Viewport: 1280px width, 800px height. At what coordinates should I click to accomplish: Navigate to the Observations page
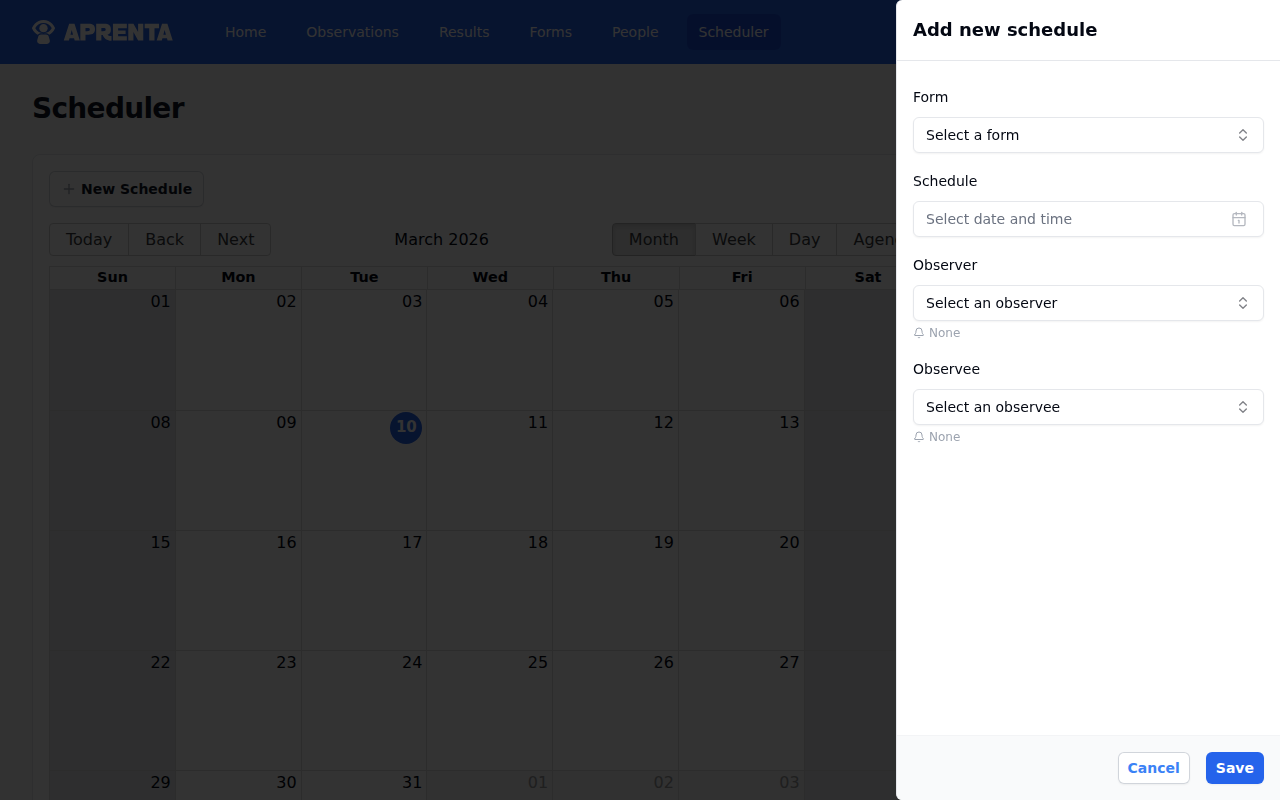[352, 31]
